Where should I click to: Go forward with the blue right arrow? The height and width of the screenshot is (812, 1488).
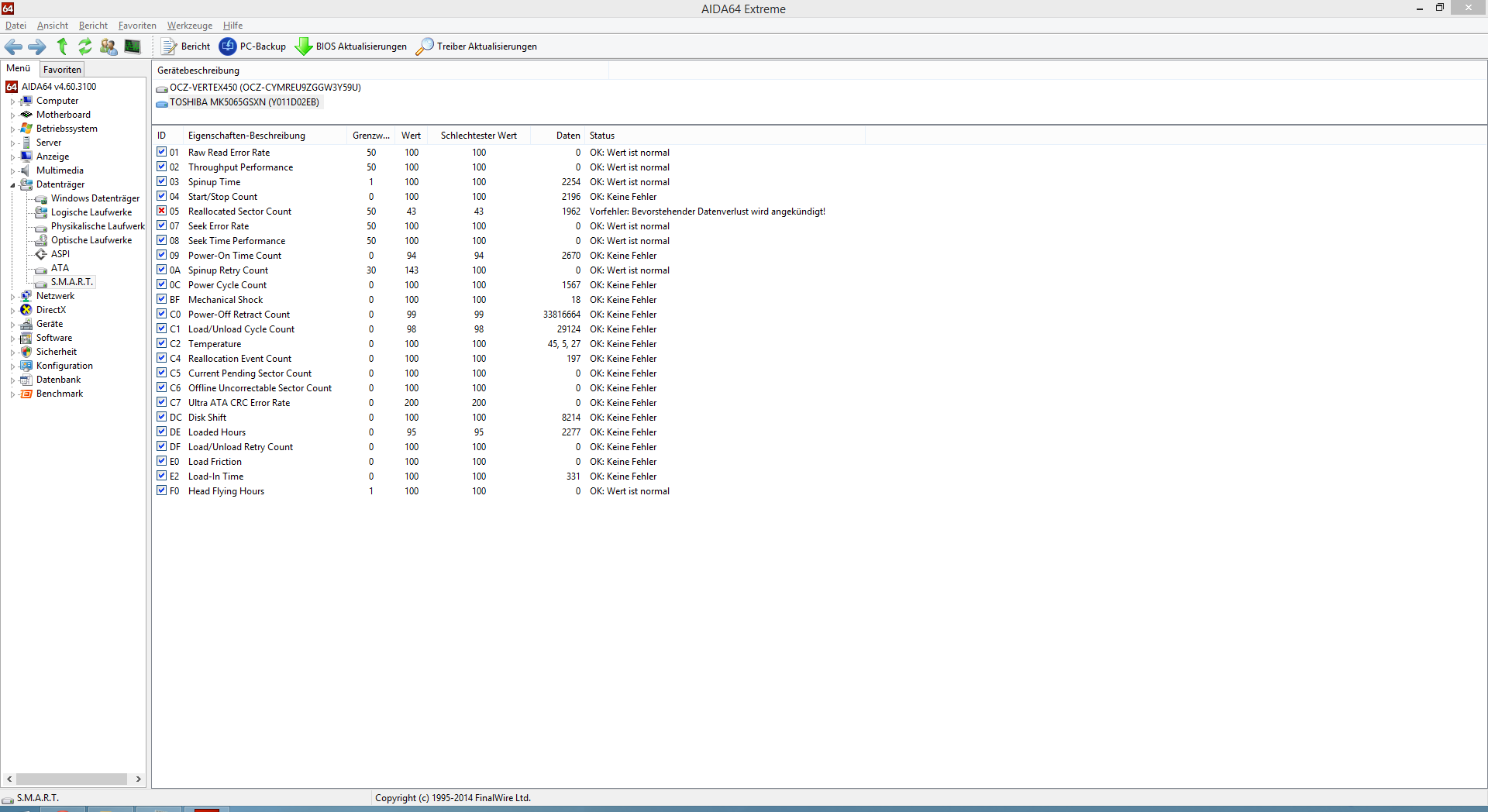point(37,46)
